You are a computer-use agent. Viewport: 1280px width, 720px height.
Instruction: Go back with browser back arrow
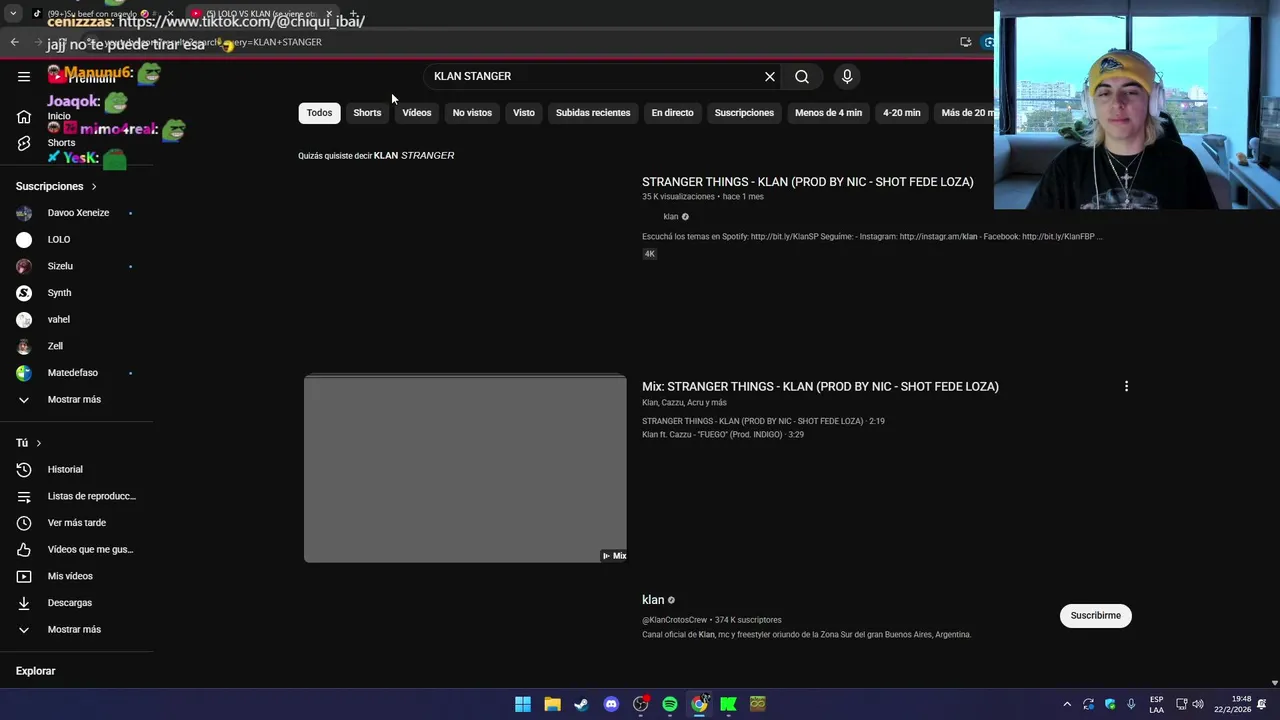[x=14, y=42]
